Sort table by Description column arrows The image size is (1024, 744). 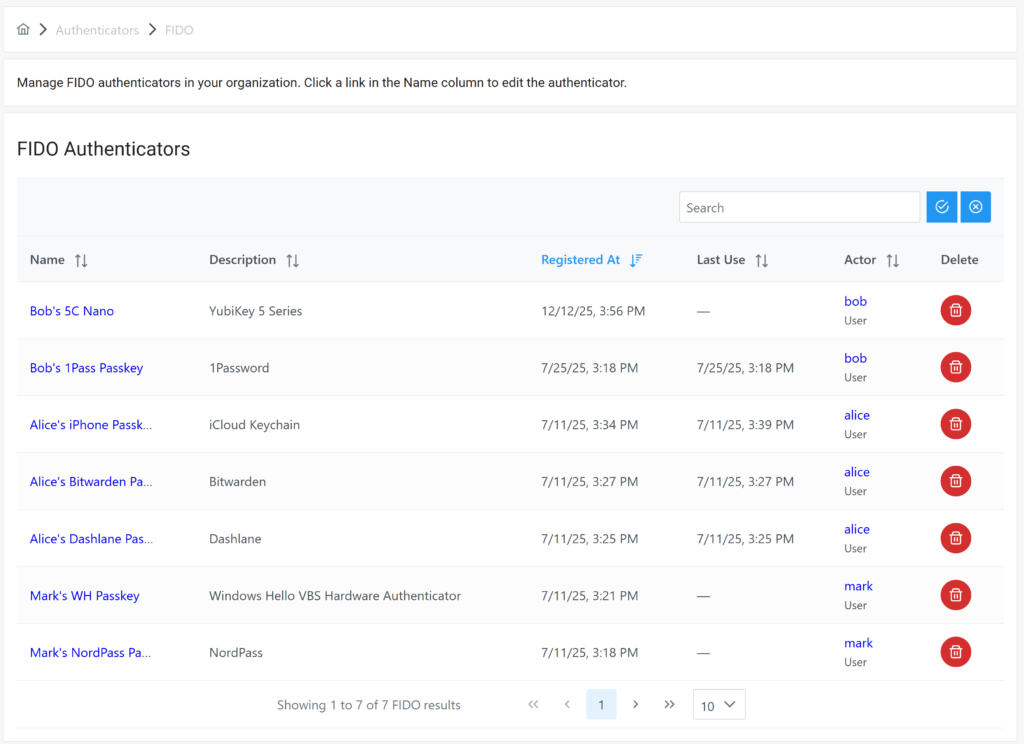[293, 261]
